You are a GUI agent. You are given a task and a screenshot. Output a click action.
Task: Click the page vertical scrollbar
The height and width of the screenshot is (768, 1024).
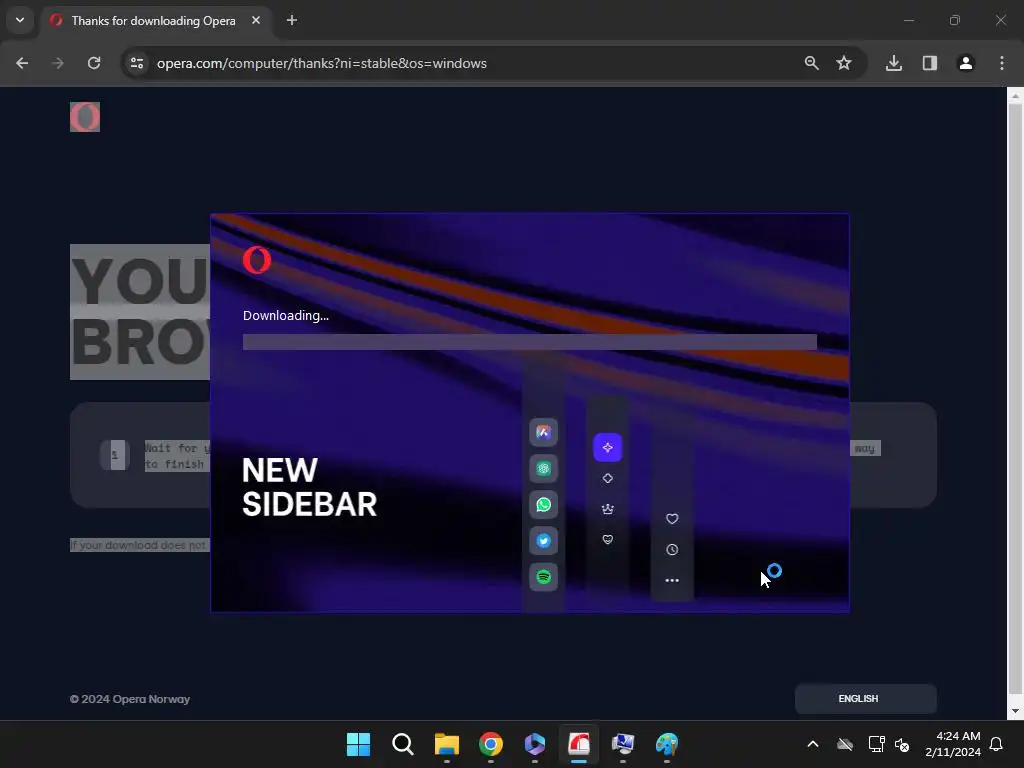[x=1014, y=398]
